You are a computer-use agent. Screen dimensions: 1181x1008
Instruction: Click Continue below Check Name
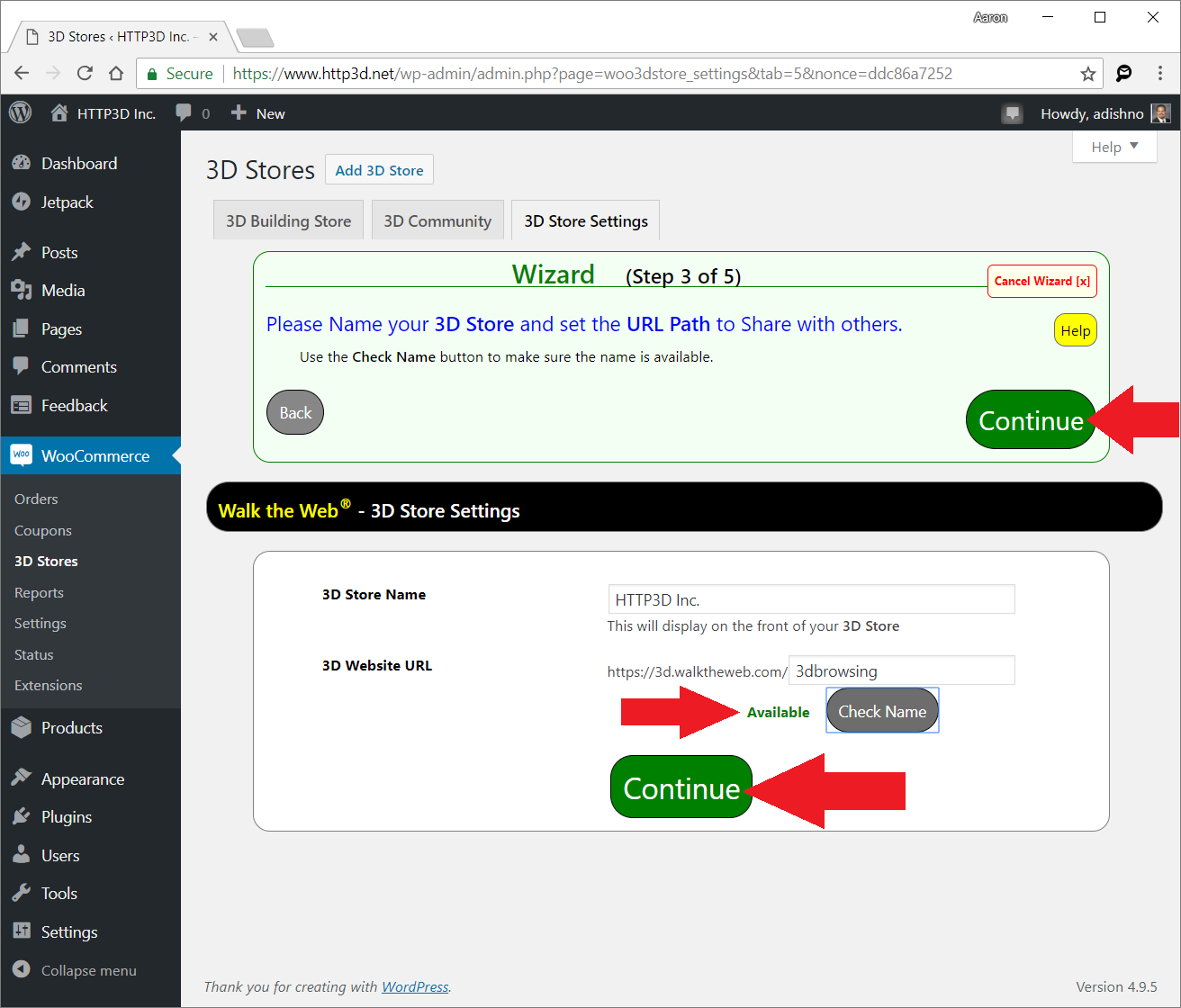(x=681, y=787)
